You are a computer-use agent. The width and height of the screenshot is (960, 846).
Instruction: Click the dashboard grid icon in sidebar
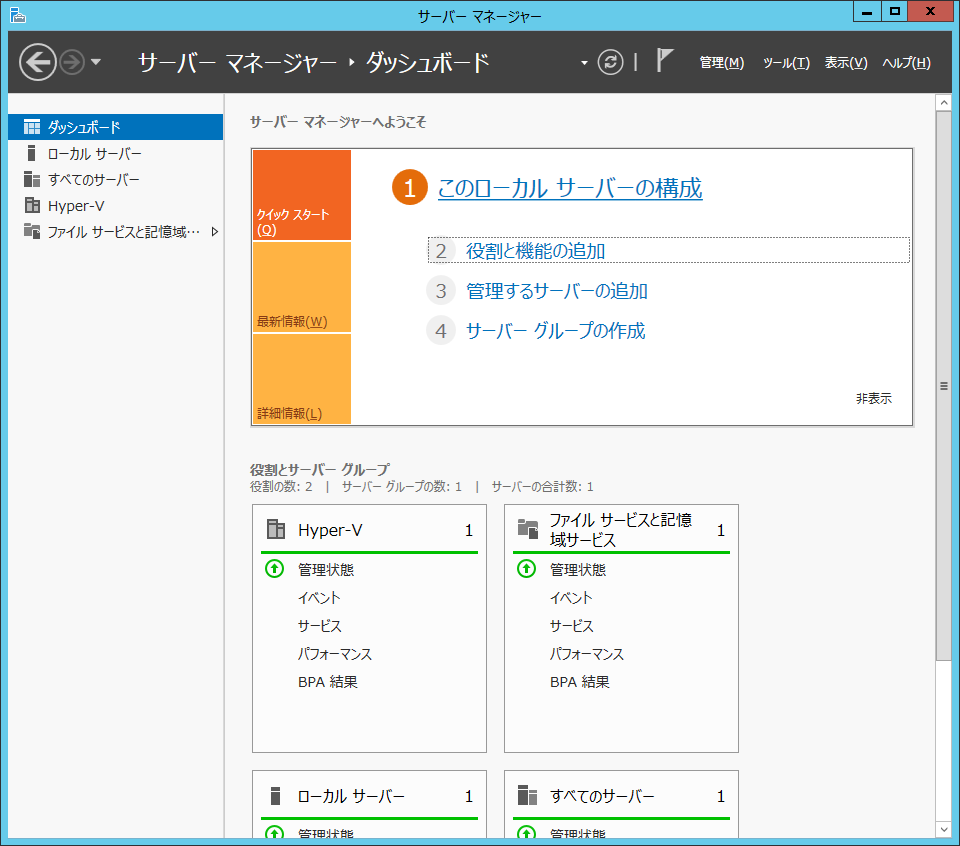coord(32,127)
